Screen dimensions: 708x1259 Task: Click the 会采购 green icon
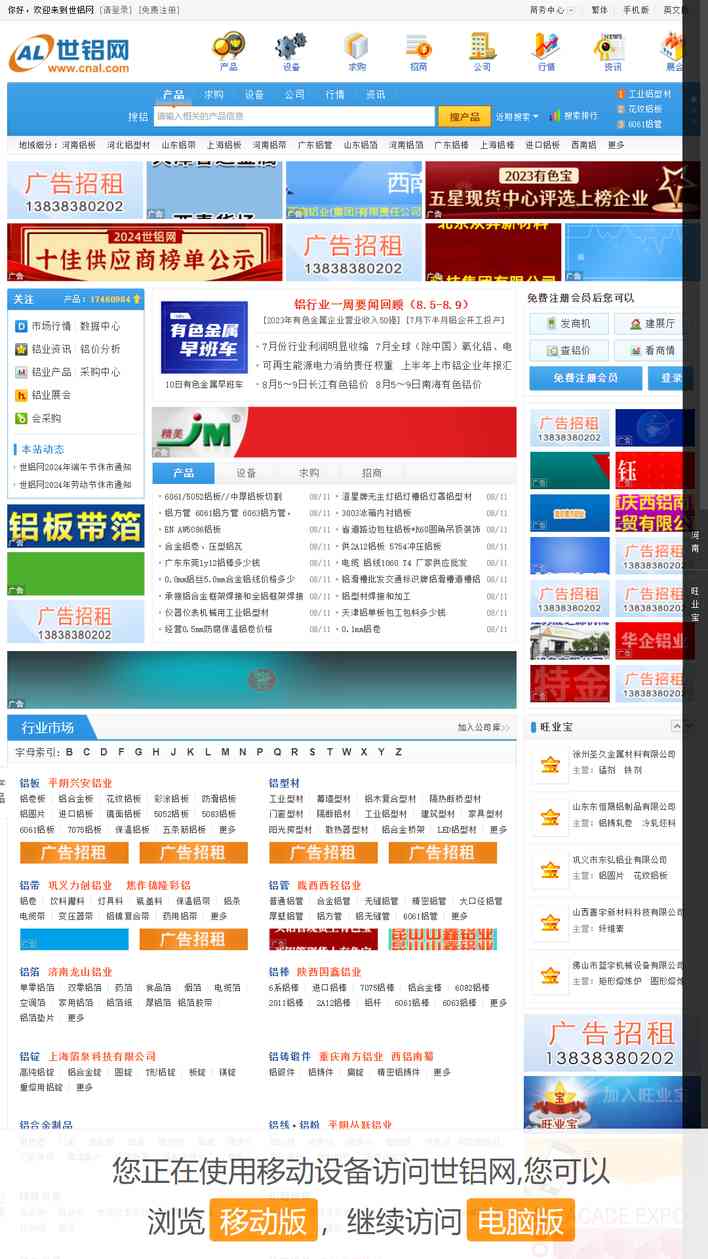(21, 418)
